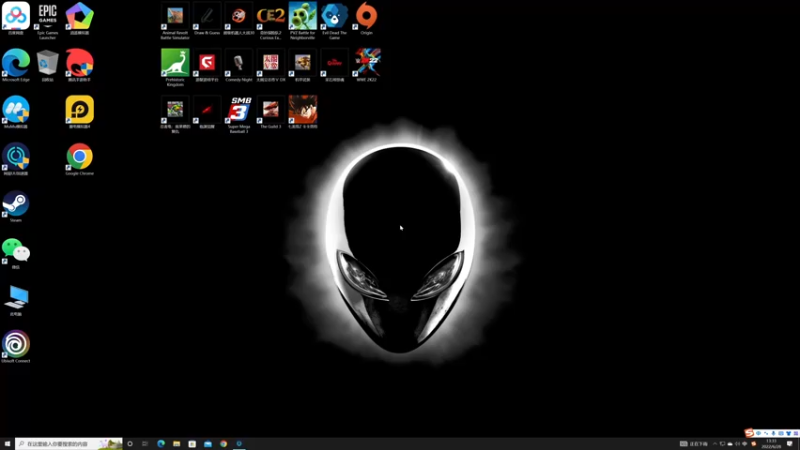800x450 pixels.
Task: Open the WeChat desktop shortcut
Action: click(16, 253)
